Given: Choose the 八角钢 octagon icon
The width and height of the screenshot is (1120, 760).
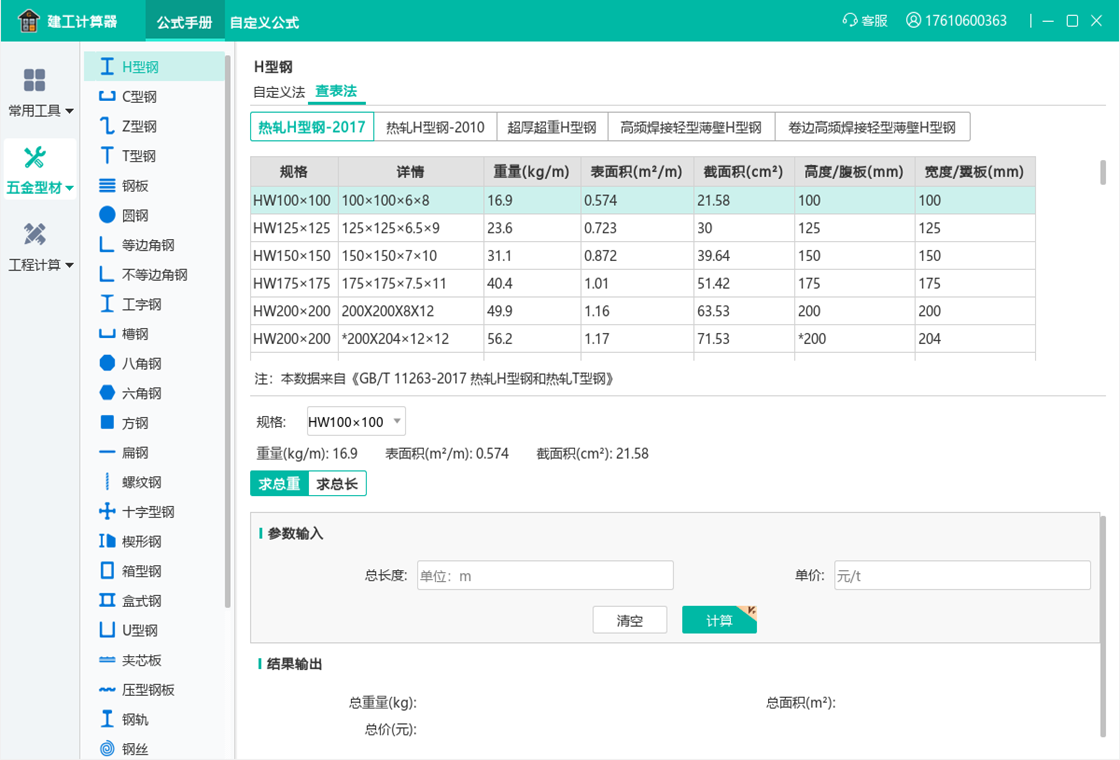Looking at the screenshot, I should click(x=106, y=364).
